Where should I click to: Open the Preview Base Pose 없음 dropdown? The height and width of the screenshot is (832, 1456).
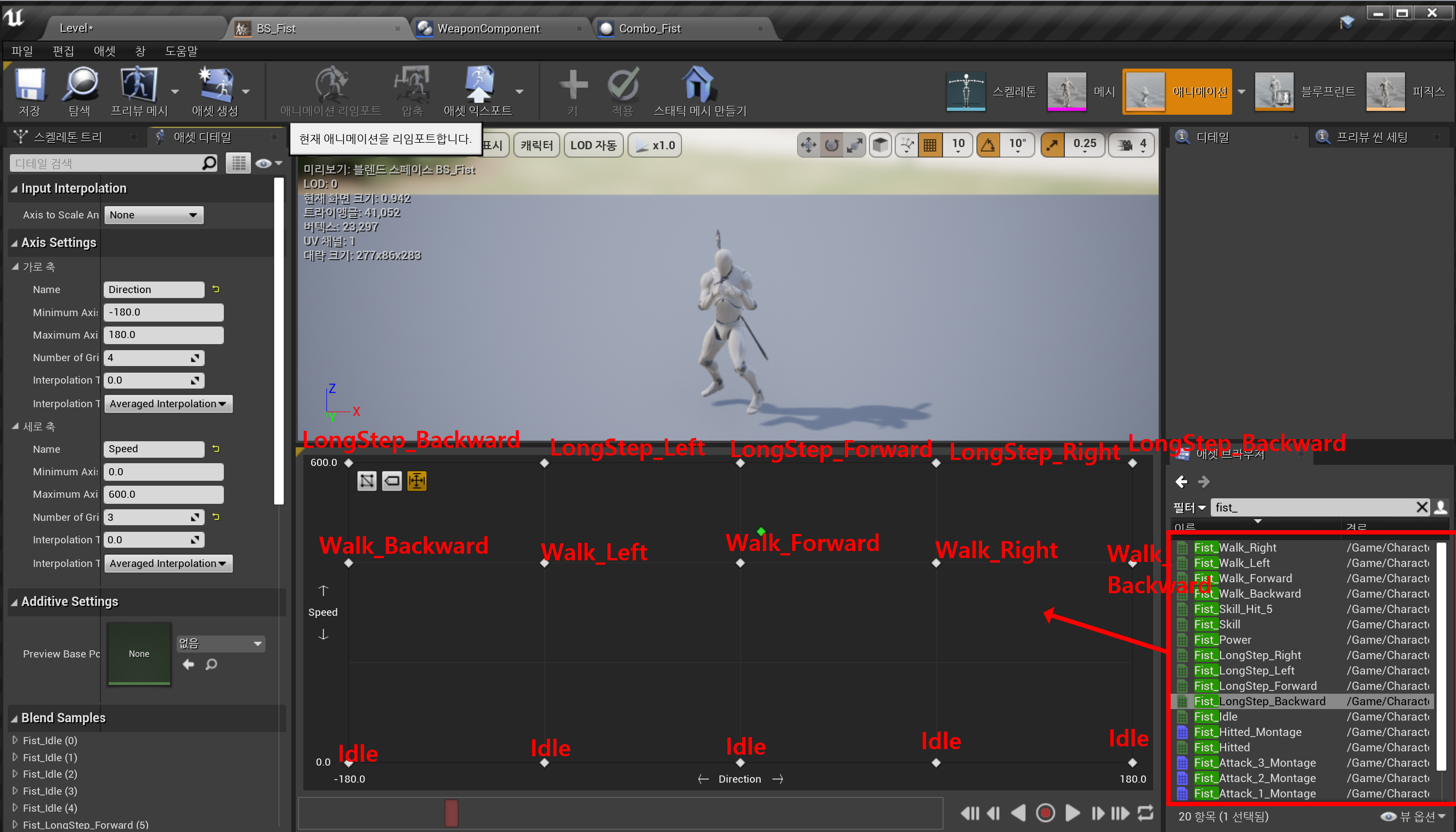[x=221, y=643]
